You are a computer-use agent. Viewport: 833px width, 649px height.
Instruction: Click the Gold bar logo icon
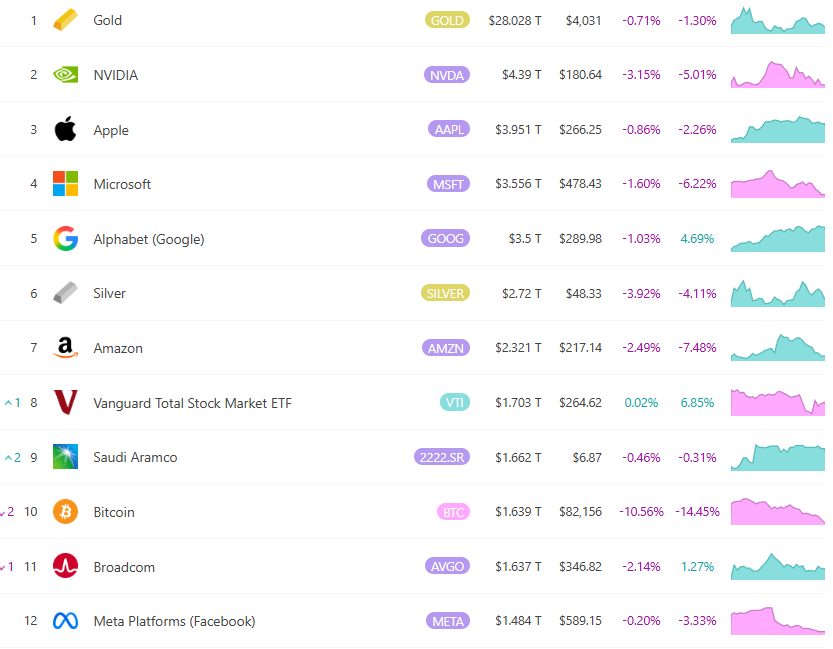[65, 20]
